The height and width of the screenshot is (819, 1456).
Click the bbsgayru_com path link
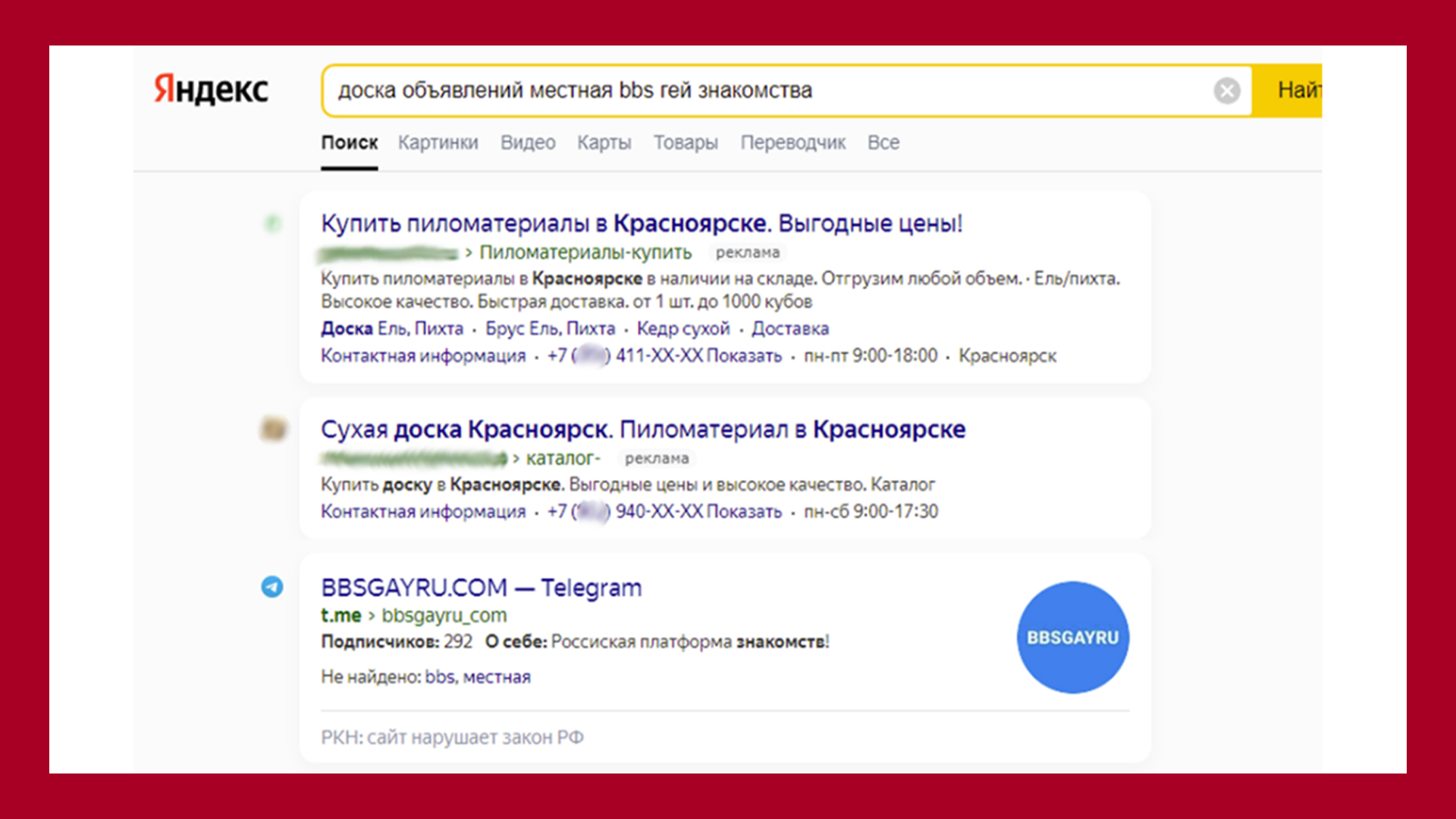pos(444,615)
